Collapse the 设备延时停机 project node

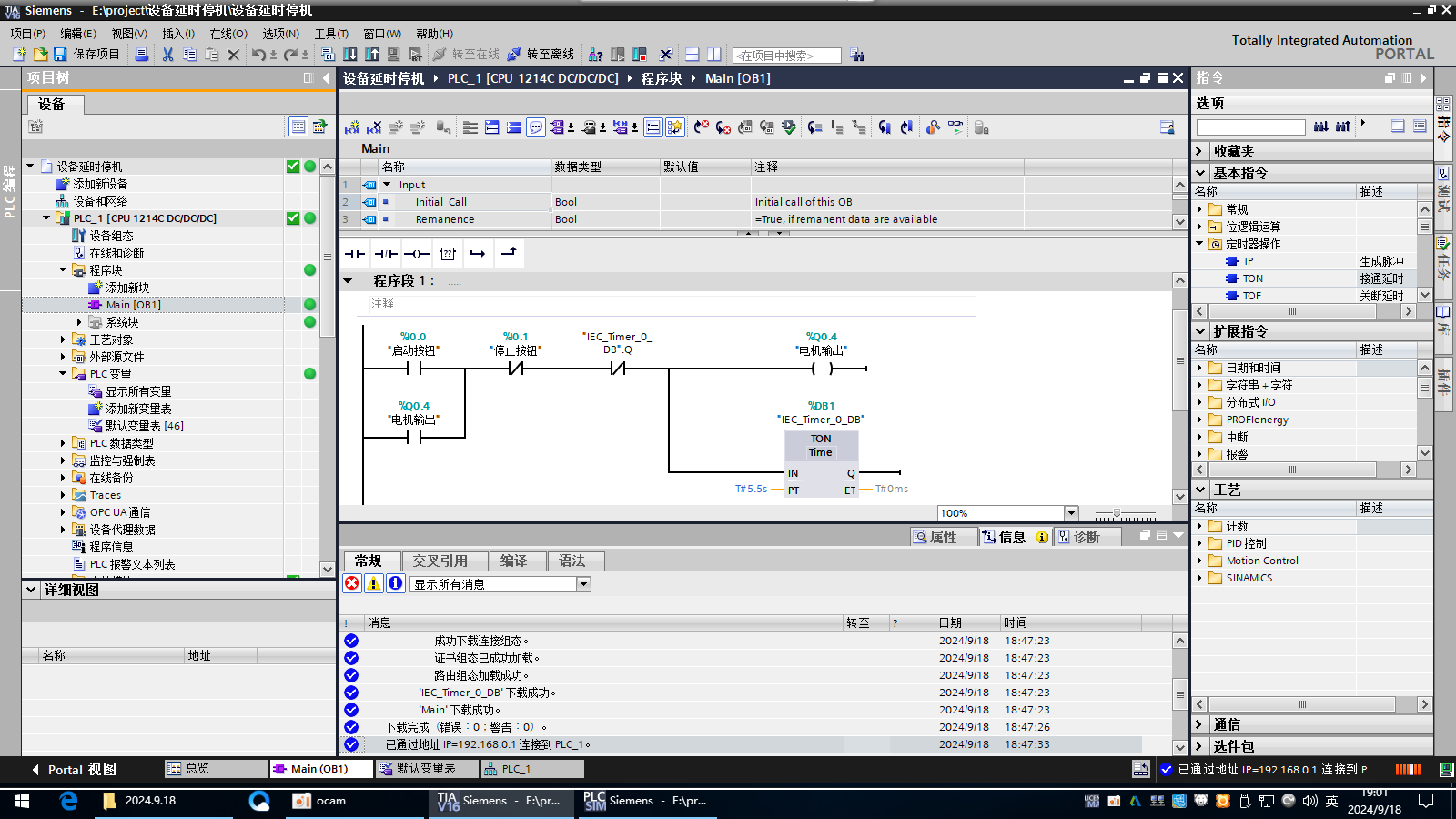(30, 167)
